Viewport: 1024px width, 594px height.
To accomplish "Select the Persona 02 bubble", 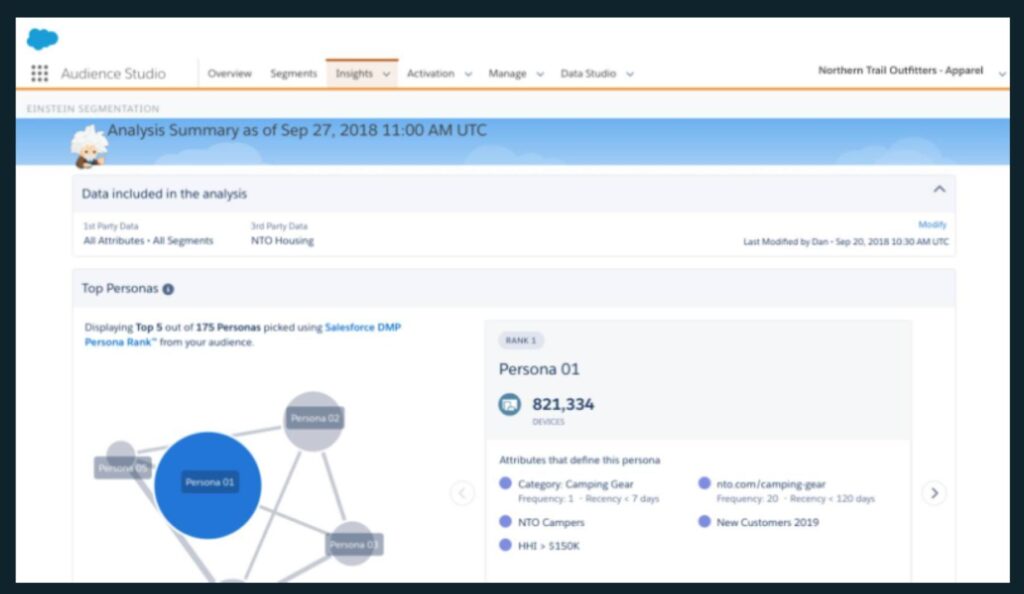I will pyautogui.click(x=314, y=421).
